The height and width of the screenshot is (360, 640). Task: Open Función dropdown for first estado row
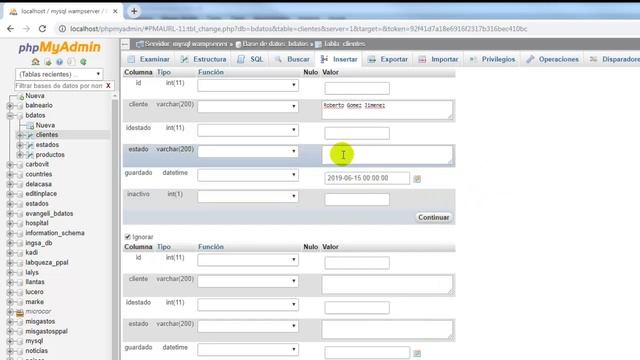[x=248, y=151]
